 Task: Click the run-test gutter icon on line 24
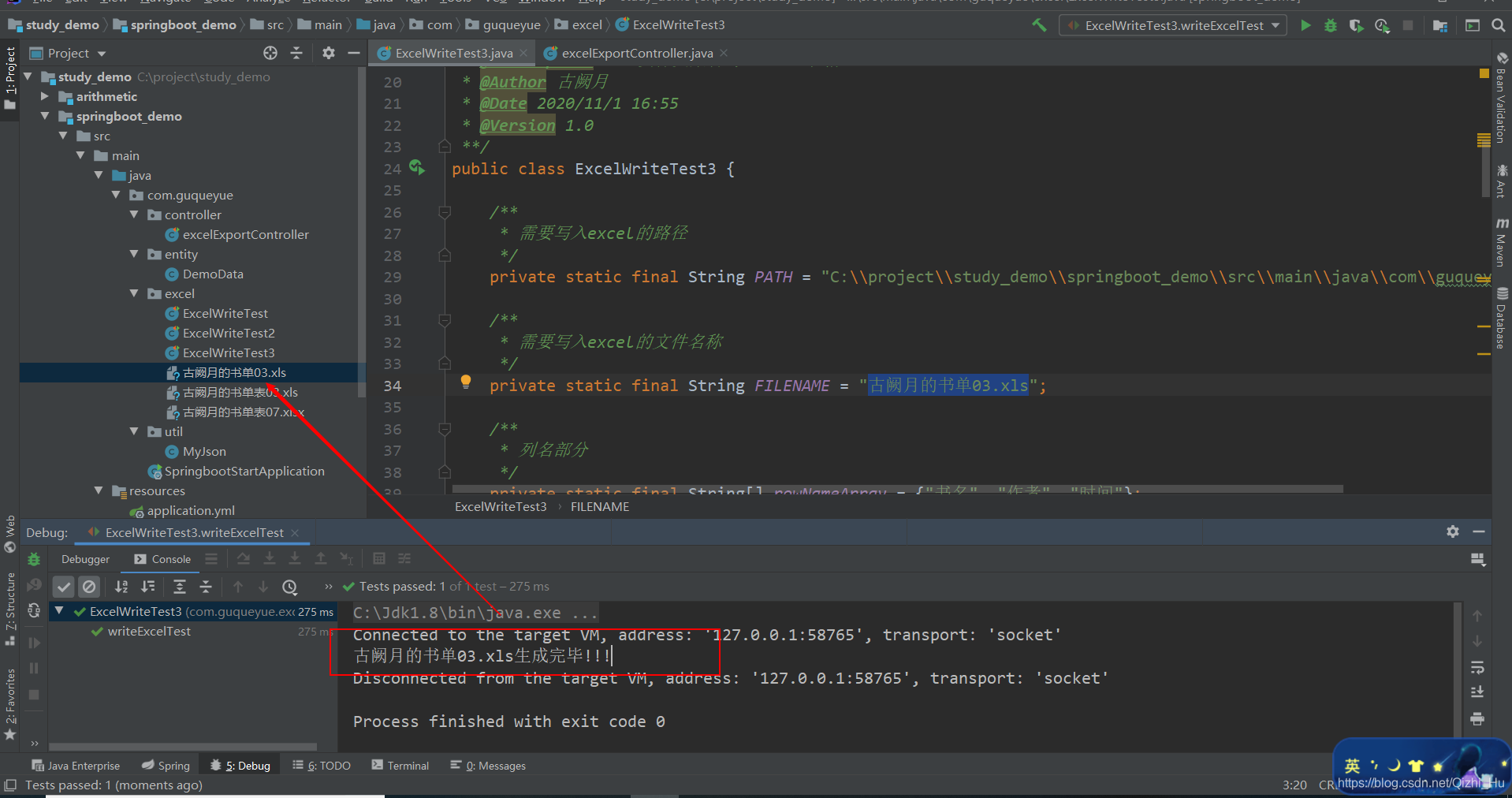pyautogui.click(x=416, y=168)
